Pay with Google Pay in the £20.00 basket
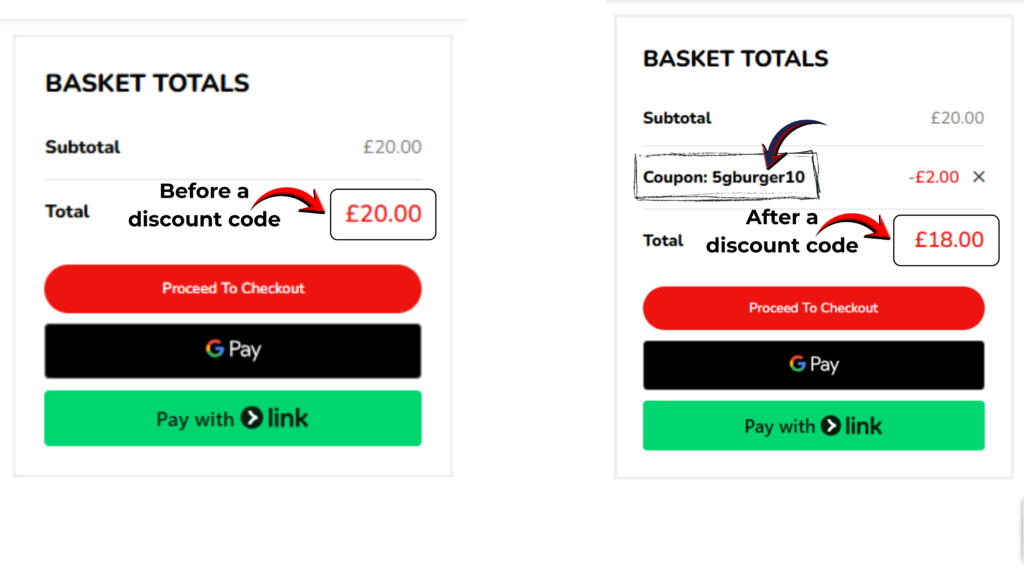Screen dimensions: 1024x576 pos(233,350)
